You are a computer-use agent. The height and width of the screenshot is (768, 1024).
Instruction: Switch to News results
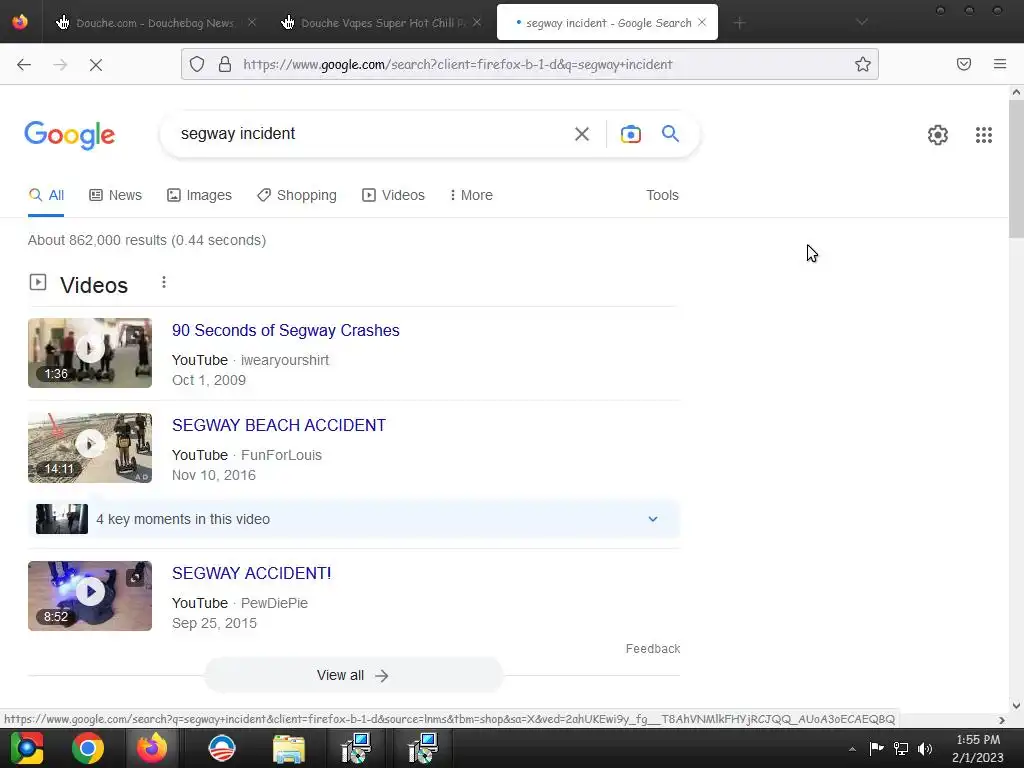pos(116,195)
